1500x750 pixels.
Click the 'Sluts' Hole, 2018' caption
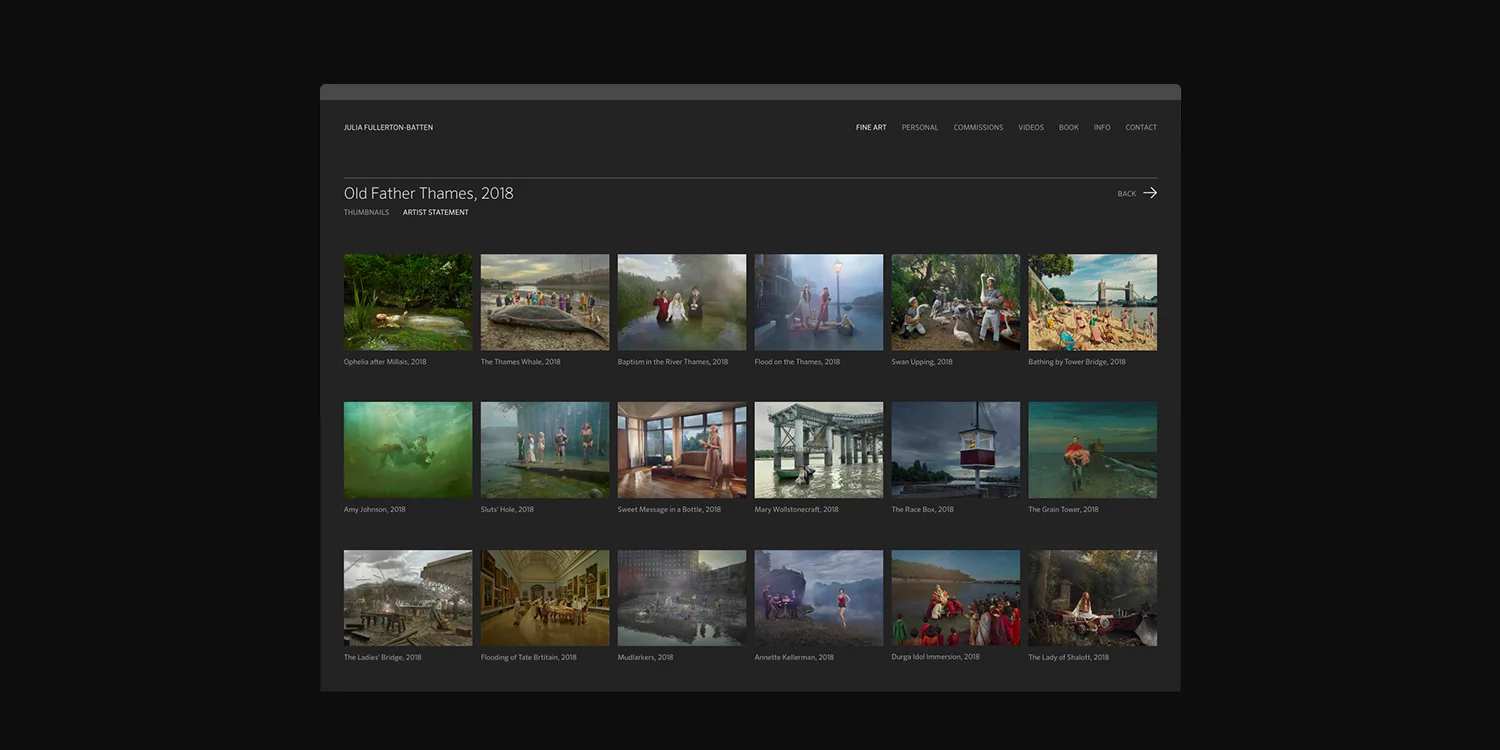click(507, 510)
